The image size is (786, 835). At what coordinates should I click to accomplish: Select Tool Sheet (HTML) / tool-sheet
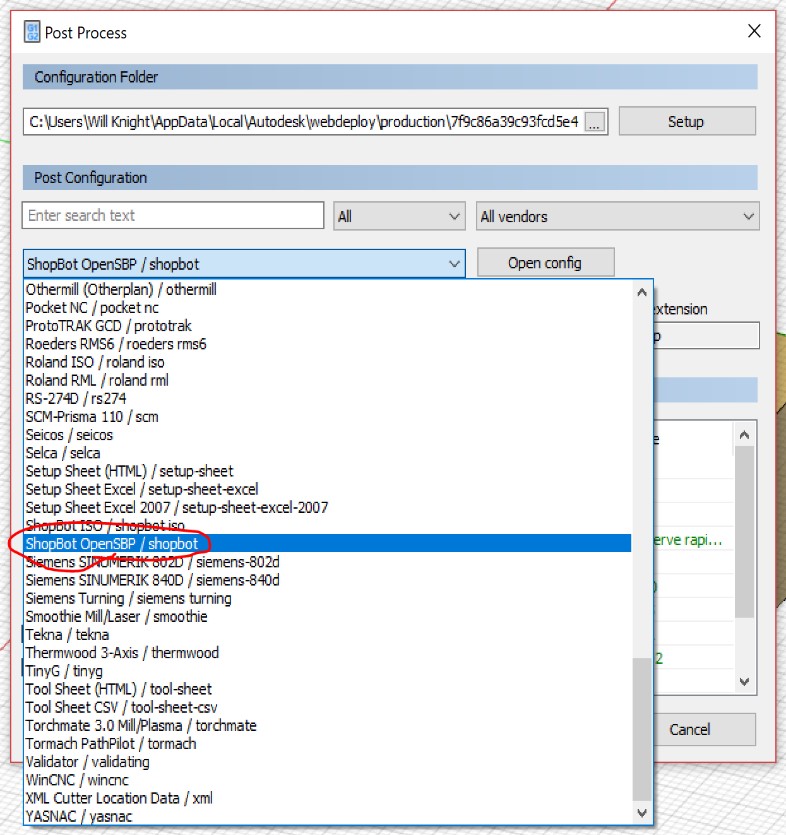tap(328, 689)
